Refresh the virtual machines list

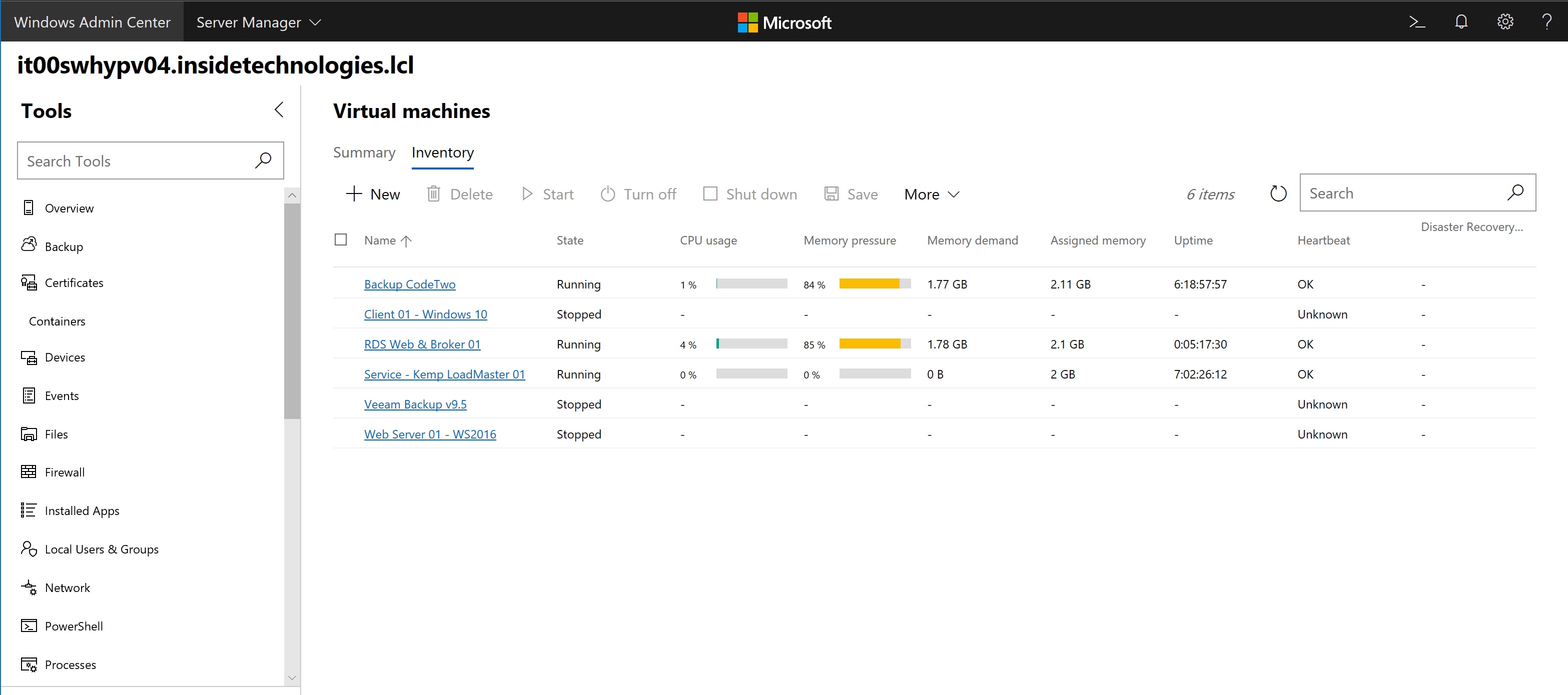(1278, 193)
